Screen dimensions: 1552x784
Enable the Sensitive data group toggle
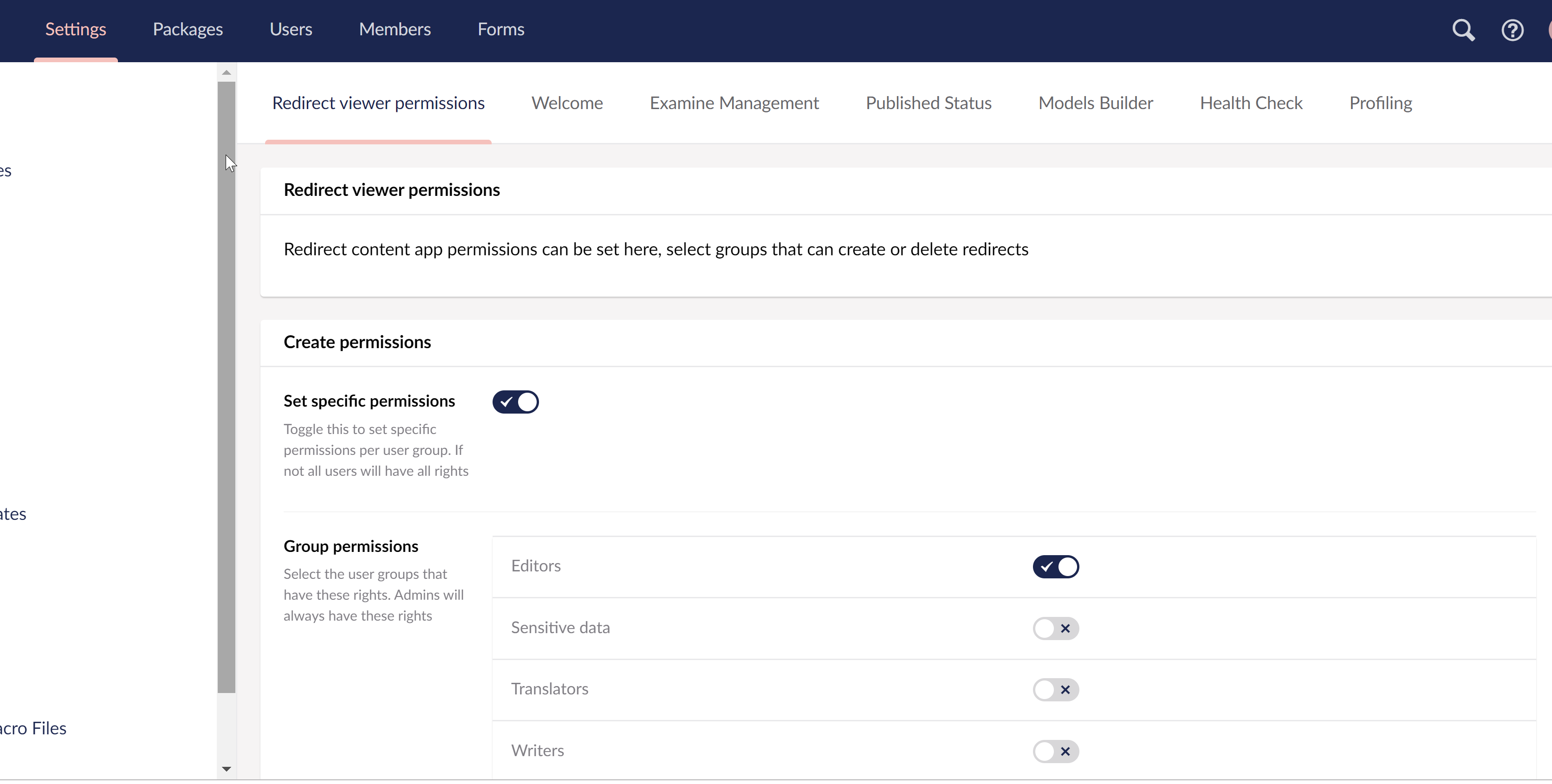pyautogui.click(x=1056, y=628)
